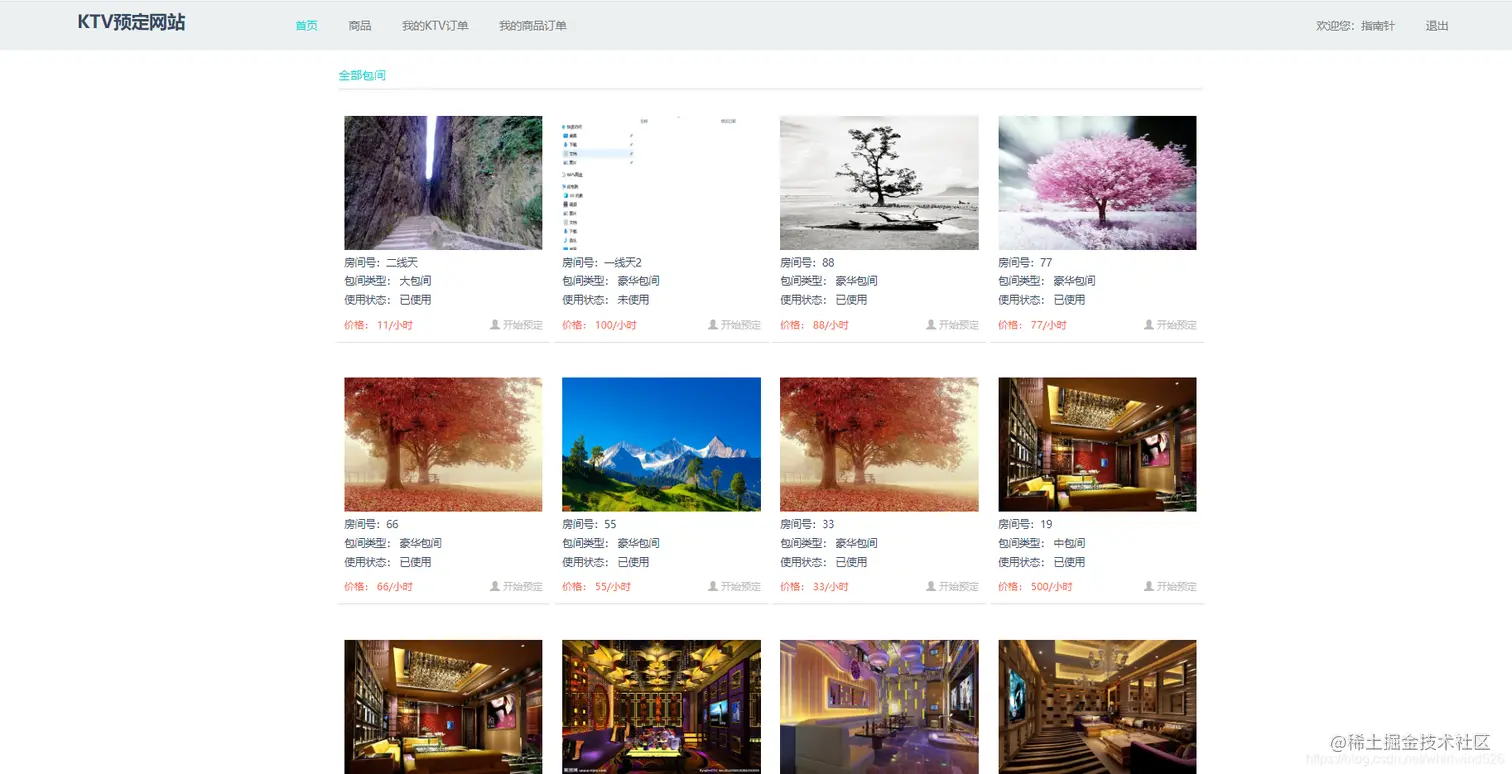Click the price 价格: 55/小时
Viewport: 1512px width, 774px height.
pyautogui.click(x=597, y=587)
